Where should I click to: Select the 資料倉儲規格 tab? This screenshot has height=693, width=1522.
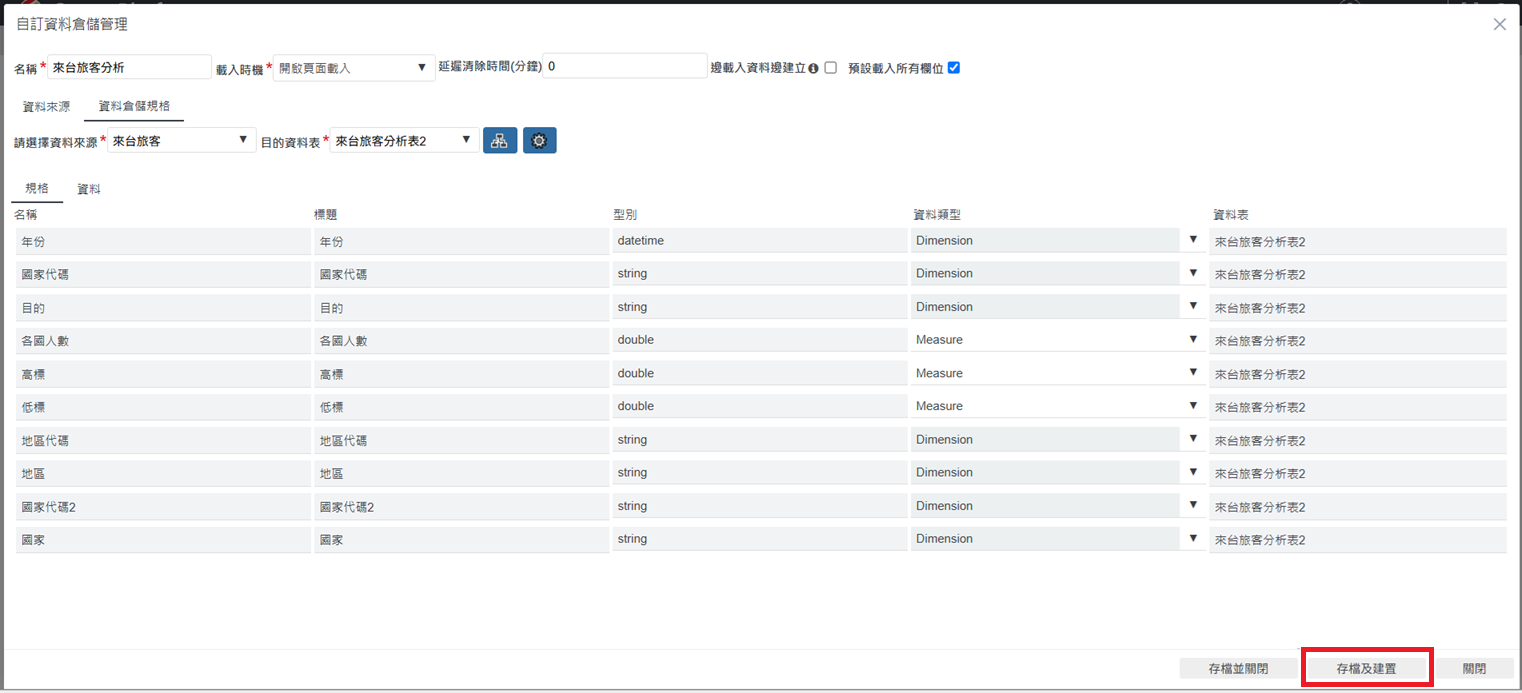point(134,106)
